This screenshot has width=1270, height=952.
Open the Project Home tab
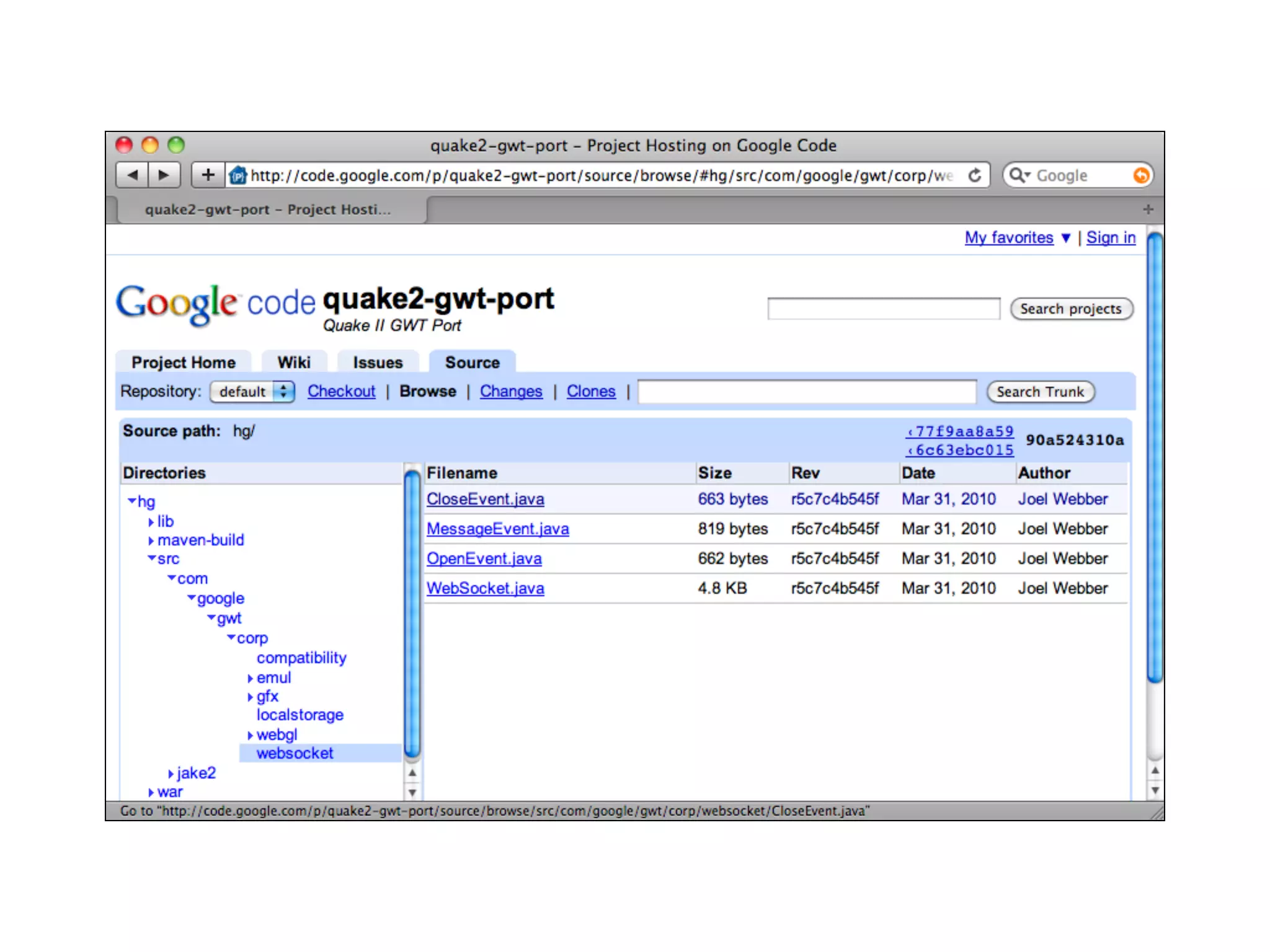184,363
